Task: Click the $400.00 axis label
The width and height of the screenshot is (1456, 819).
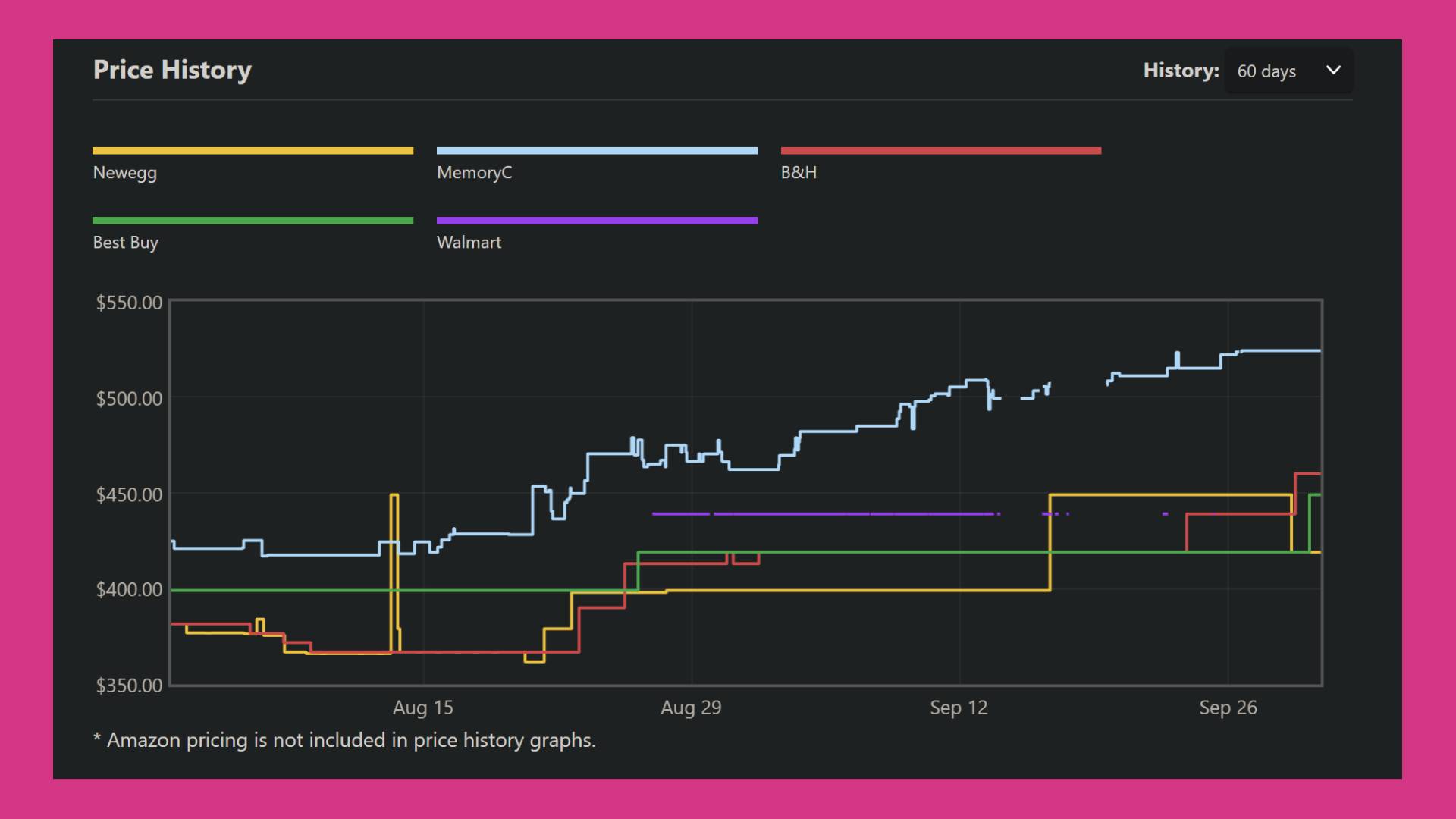Action: pyautogui.click(x=129, y=589)
